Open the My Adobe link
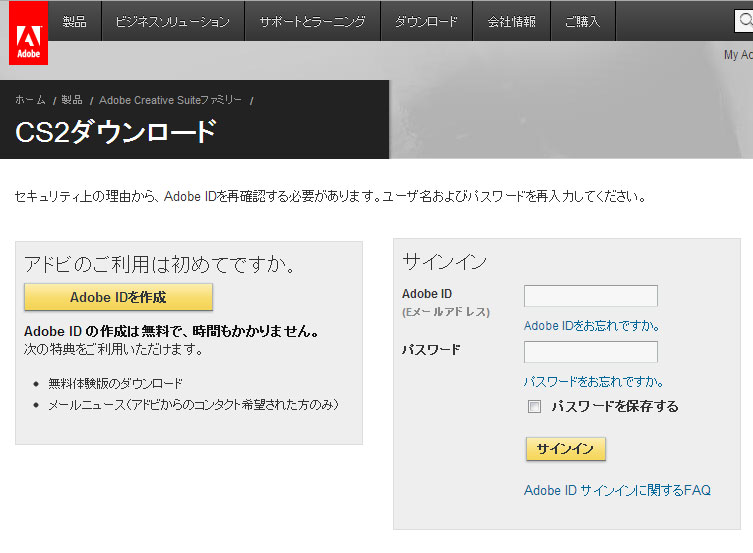The height and width of the screenshot is (553, 753). coord(738,55)
